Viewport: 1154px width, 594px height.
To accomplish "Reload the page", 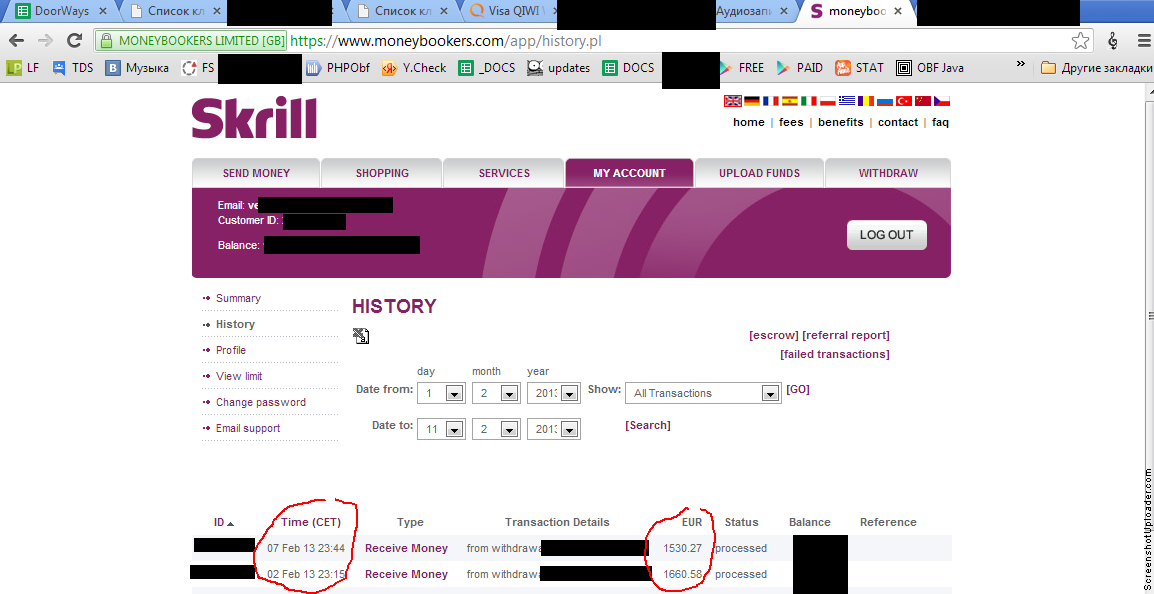I will click(74, 41).
